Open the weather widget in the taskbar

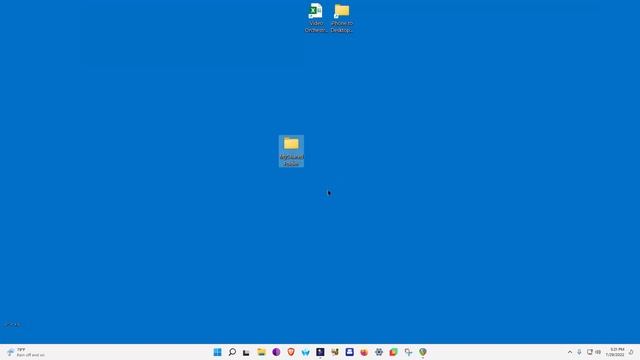click(x=25, y=352)
